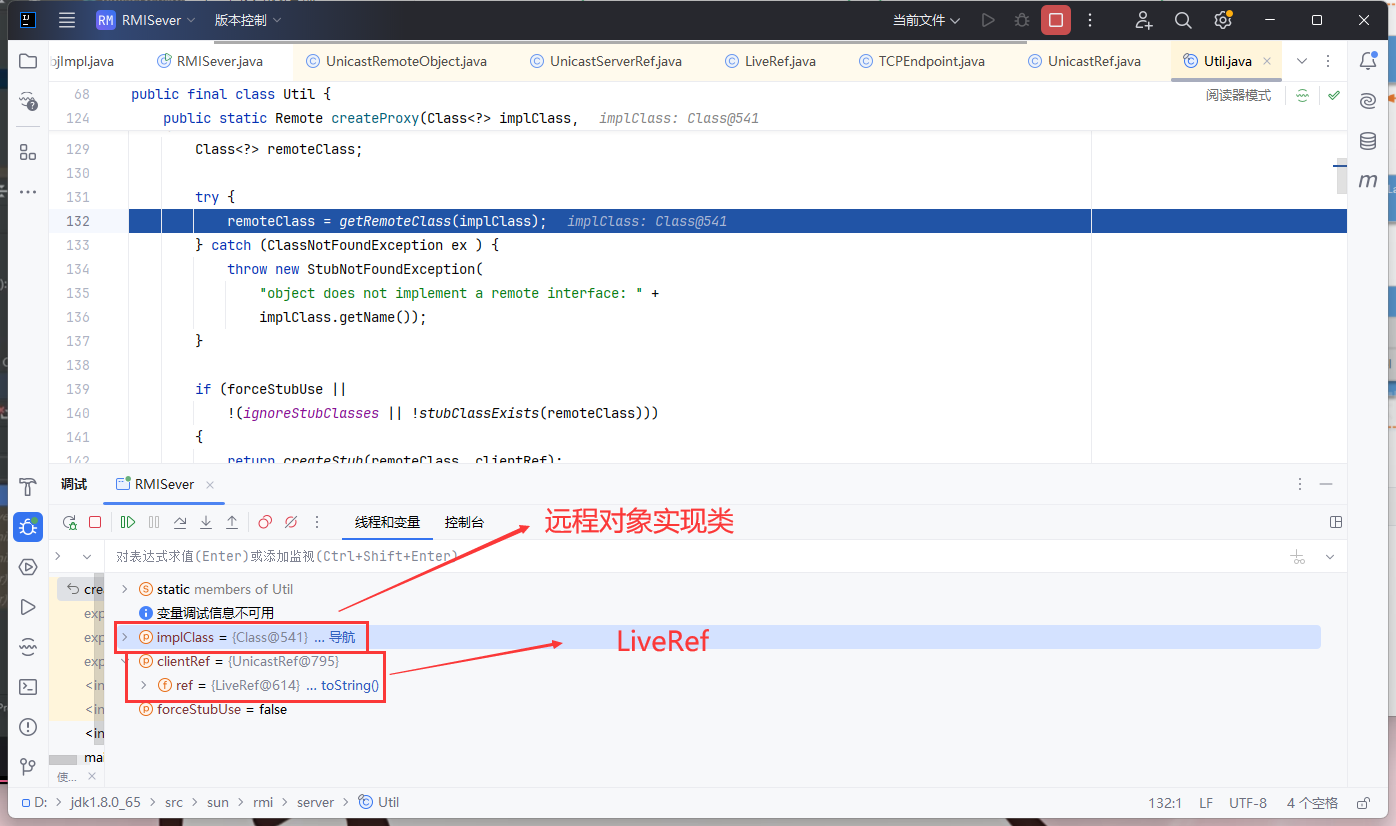
Task: Open Terminal tool window in left sidebar
Action: (x=28, y=687)
